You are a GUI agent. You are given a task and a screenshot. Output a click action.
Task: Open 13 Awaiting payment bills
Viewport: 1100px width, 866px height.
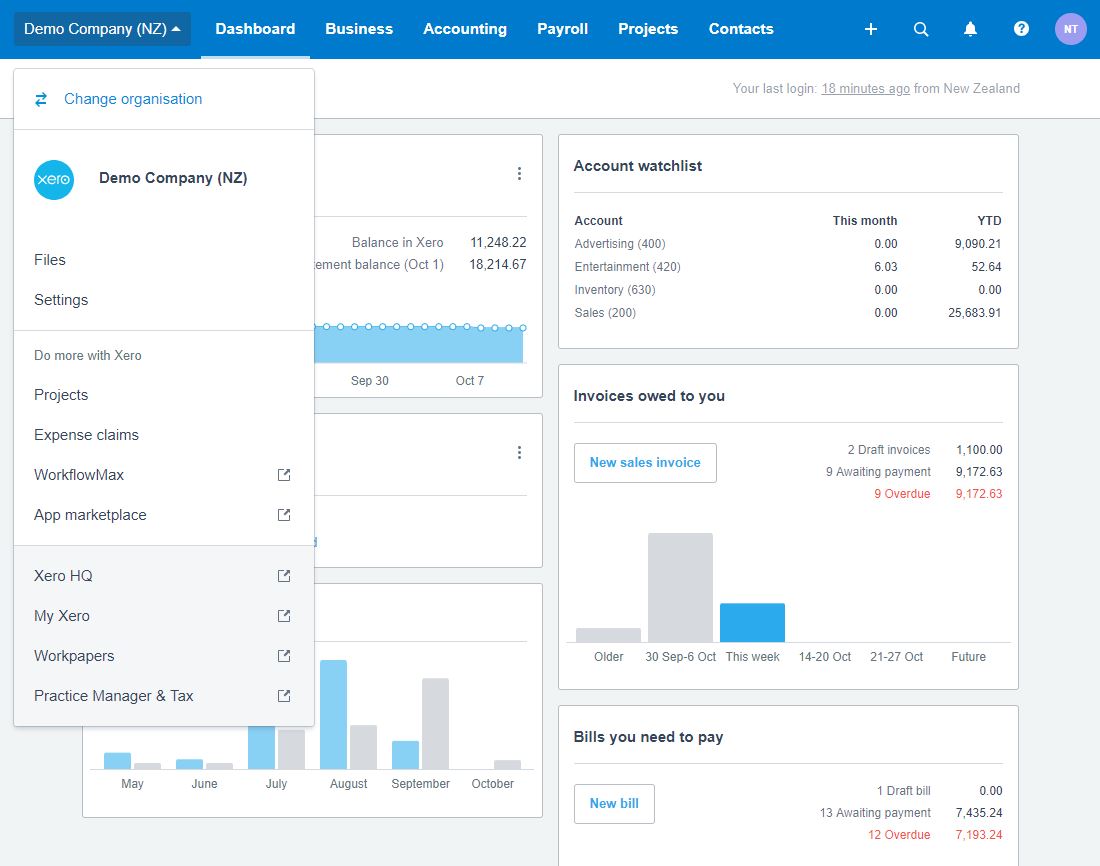pos(876,813)
